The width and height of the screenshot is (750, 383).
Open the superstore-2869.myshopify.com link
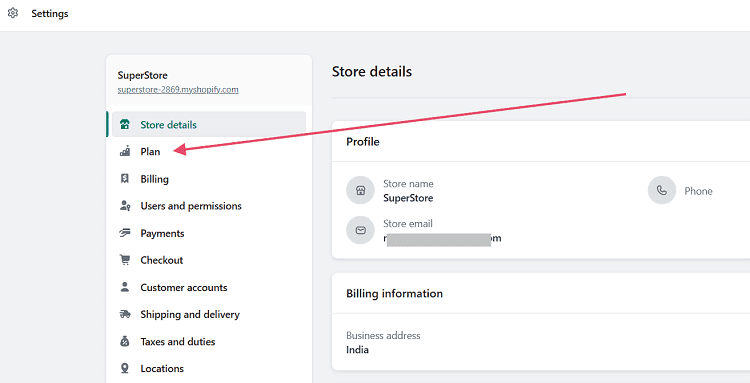pyautogui.click(x=178, y=89)
